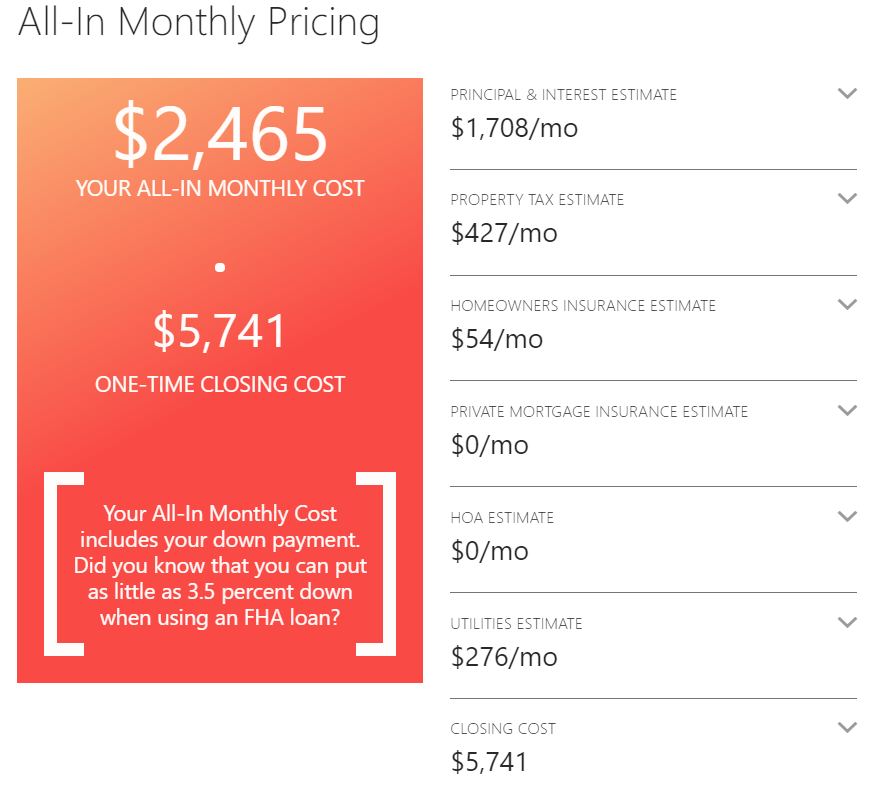The height and width of the screenshot is (798, 878).
Task: Click the HOA Estimate label
Action: click(x=502, y=518)
